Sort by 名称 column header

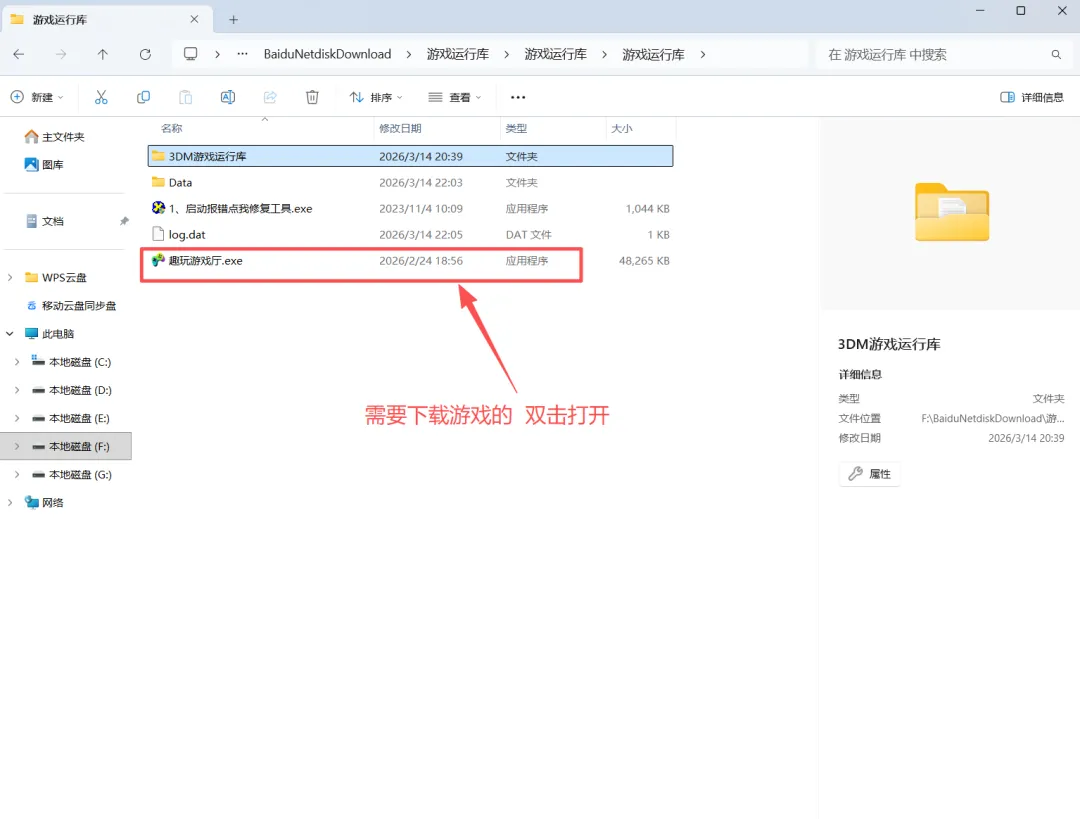click(x=172, y=128)
